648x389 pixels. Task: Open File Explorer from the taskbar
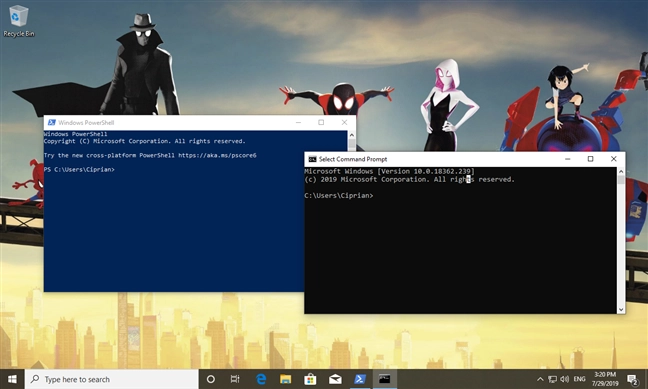point(286,379)
